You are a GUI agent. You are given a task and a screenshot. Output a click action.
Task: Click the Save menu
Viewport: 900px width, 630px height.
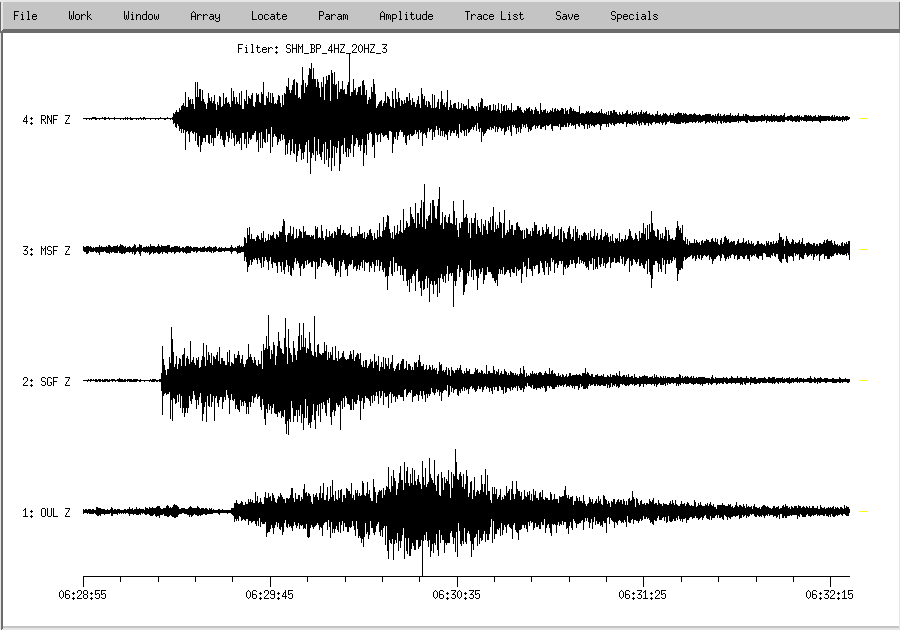pyautogui.click(x=567, y=16)
